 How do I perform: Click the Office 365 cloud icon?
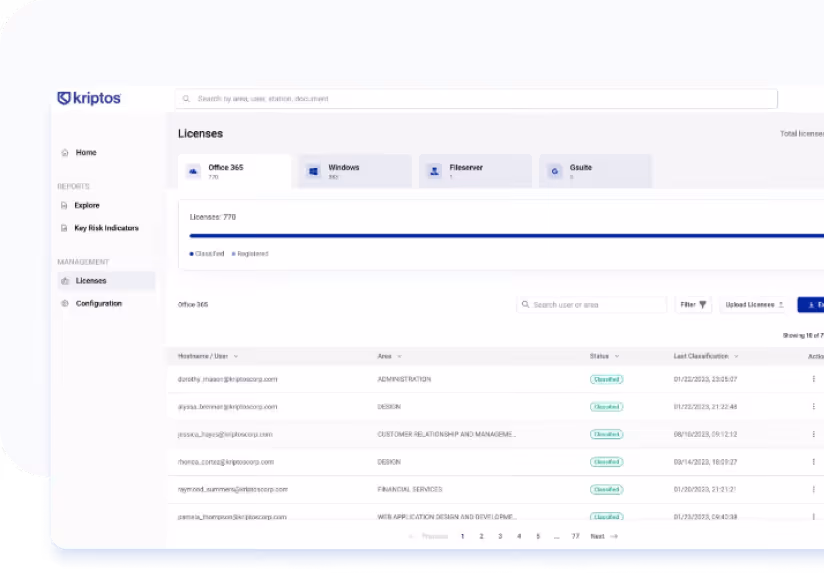[193, 171]
